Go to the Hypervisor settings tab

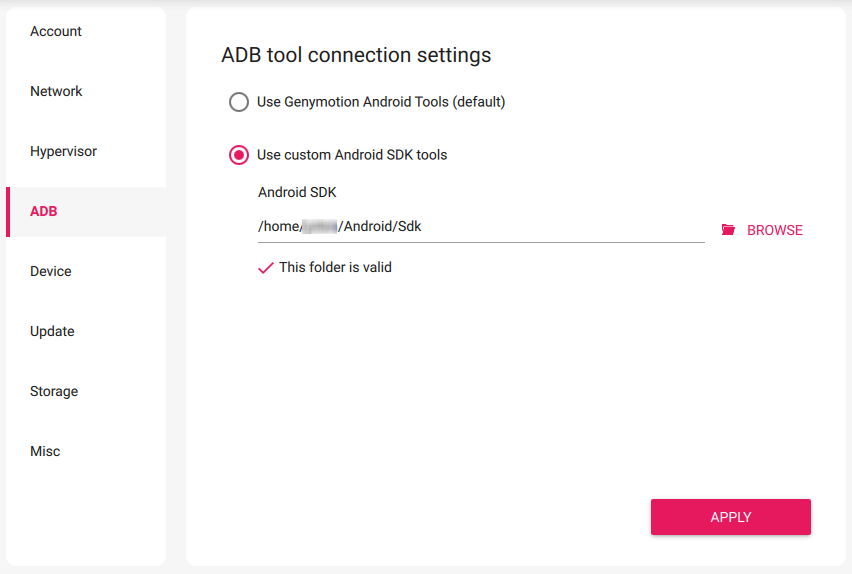pyautogui.click(x=63, y=152)
